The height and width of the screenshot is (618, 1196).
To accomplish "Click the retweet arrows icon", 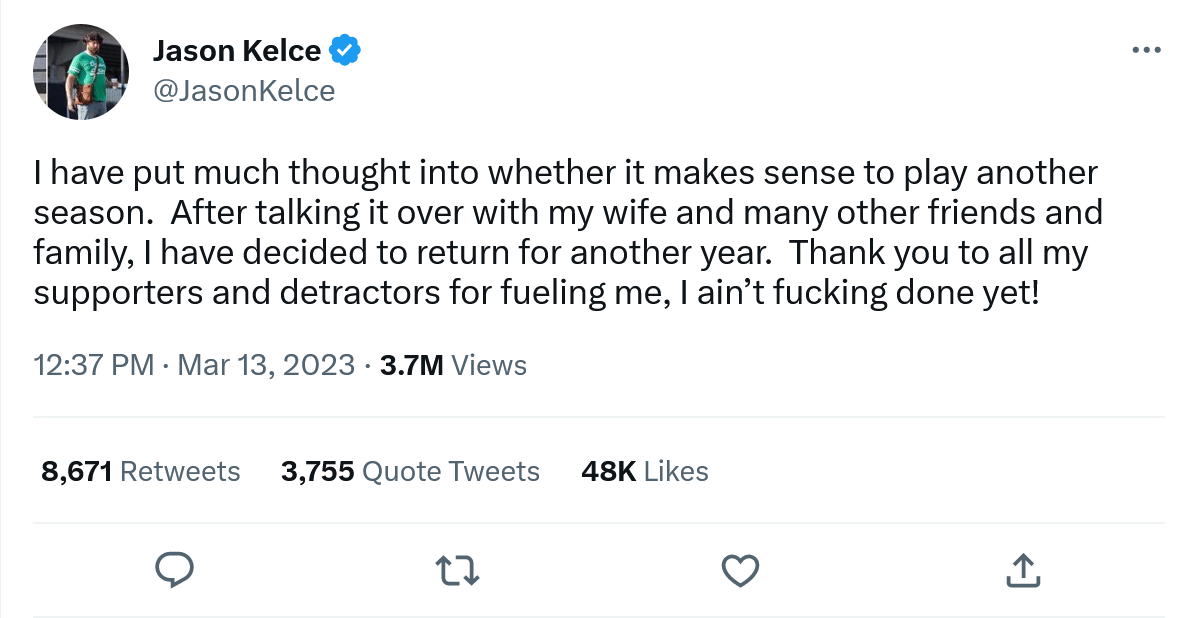I will (458, 570).
